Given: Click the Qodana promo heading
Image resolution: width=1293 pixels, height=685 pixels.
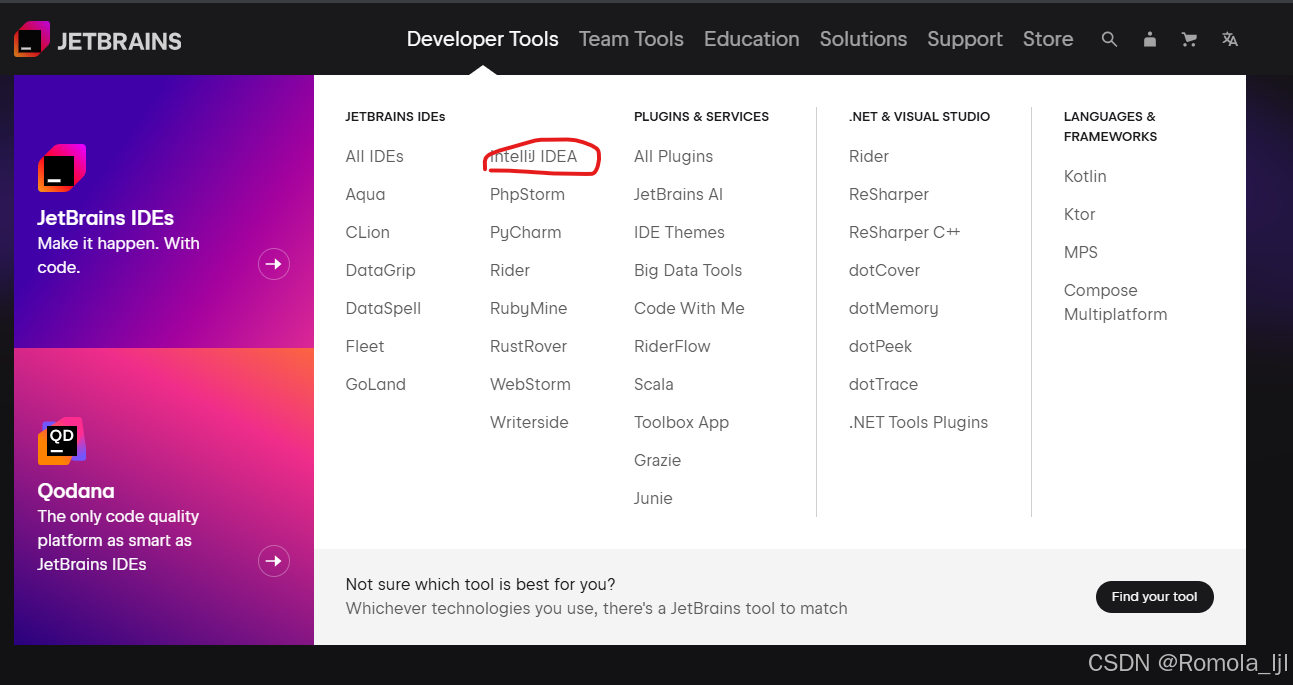Looking at the screenshot, I should 76,491.
